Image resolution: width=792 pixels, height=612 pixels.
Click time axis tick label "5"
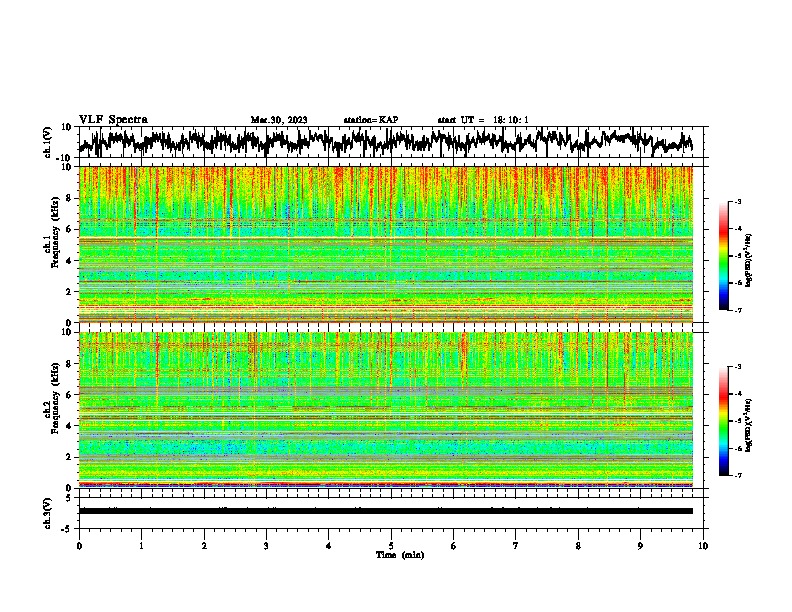[391, 546]
